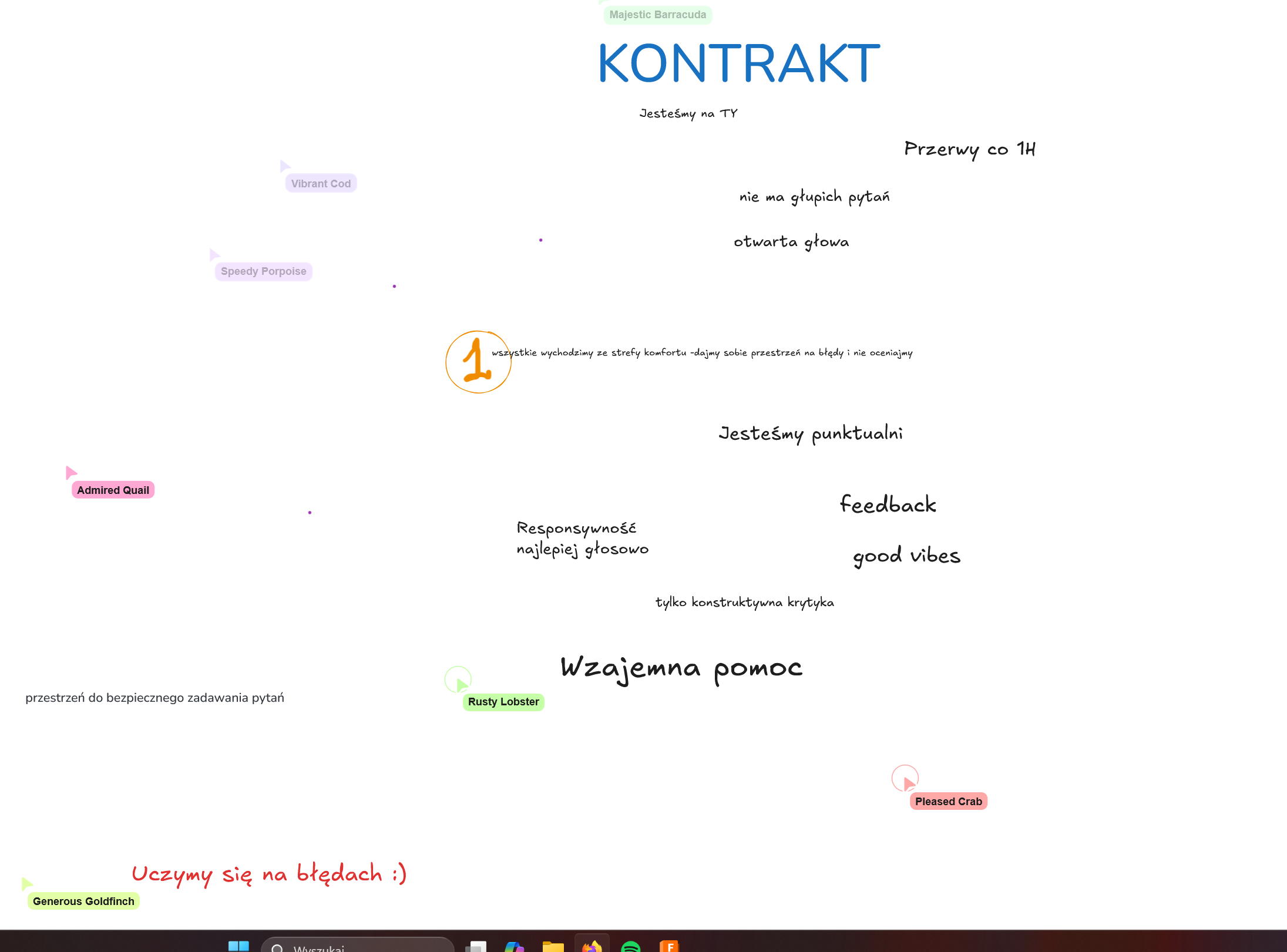Image resolution: width=1287 pixels, height=952 pixels.
Task: Click the Vibrant Cod cursor label
Action: pyautogui.click(x=321, y=184)
